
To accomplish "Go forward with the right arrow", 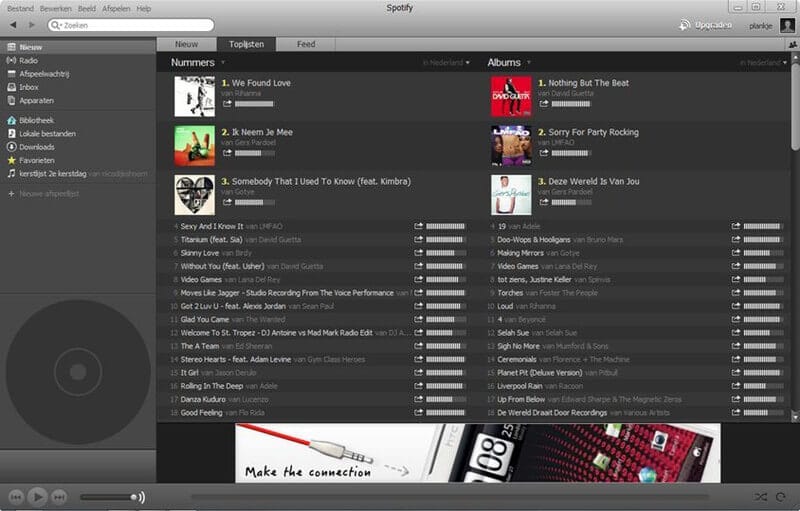I will (32, 24).
